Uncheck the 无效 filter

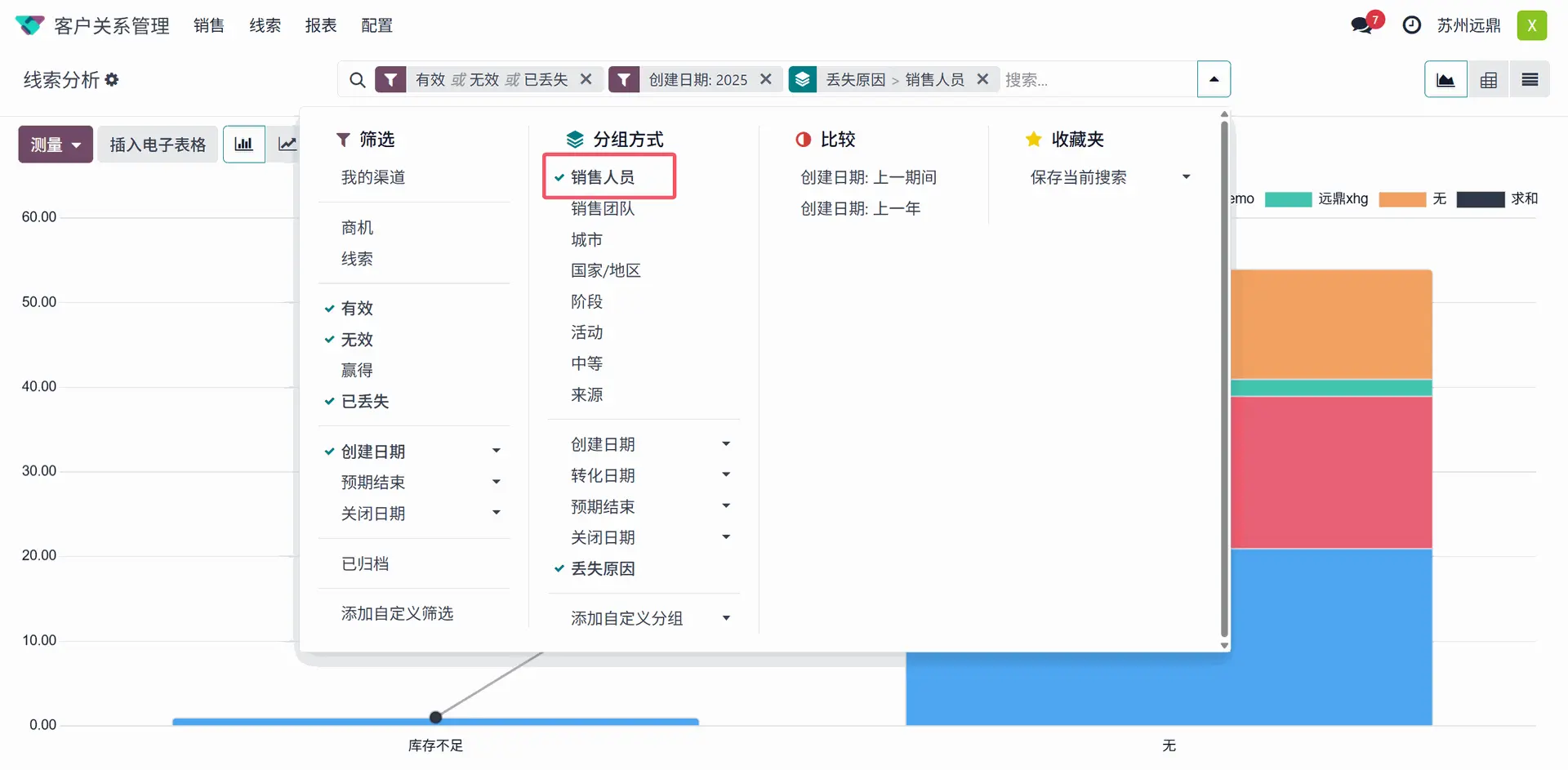click(357, 339)
